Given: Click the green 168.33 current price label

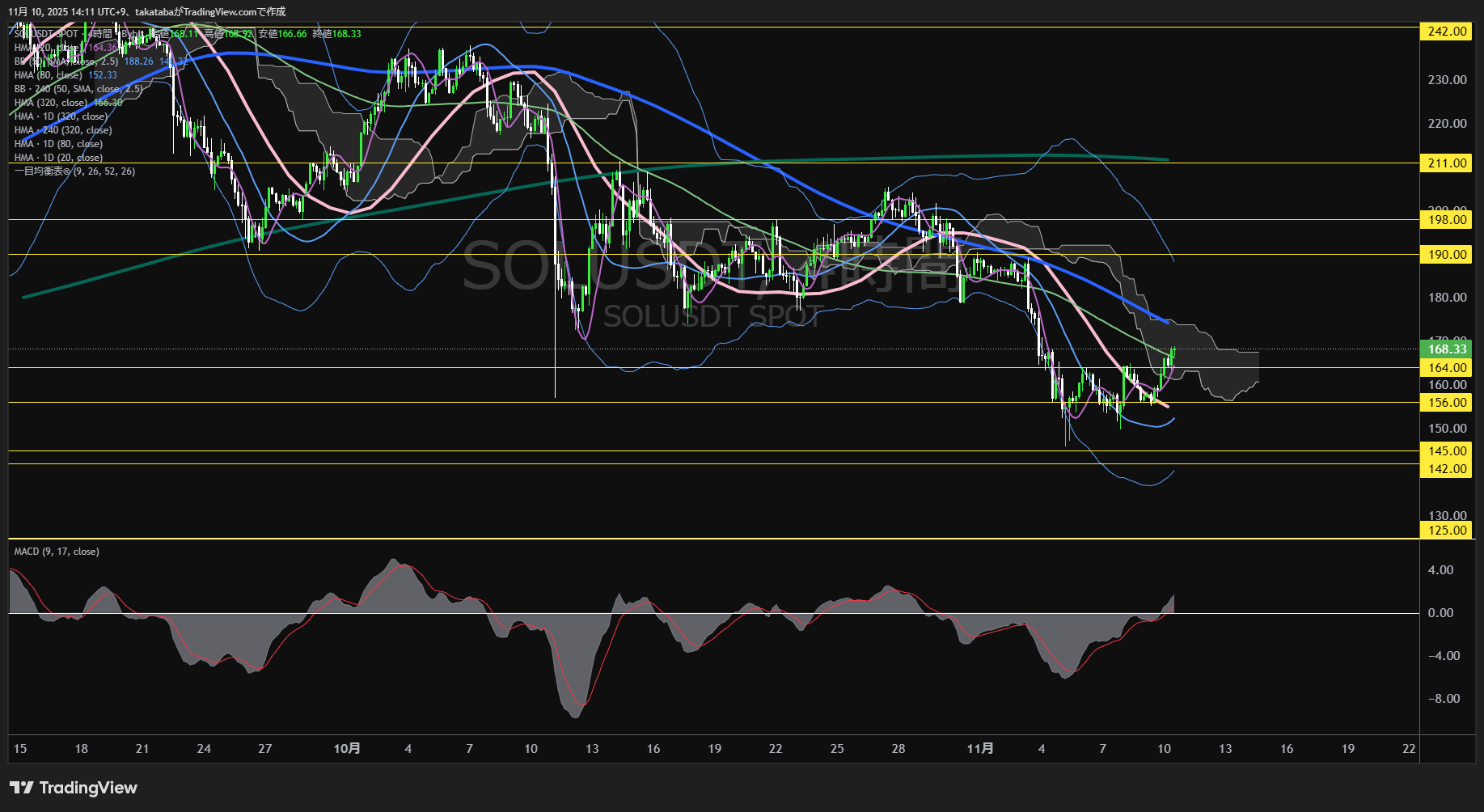Looking at the screenshot, I should 1446,349.
